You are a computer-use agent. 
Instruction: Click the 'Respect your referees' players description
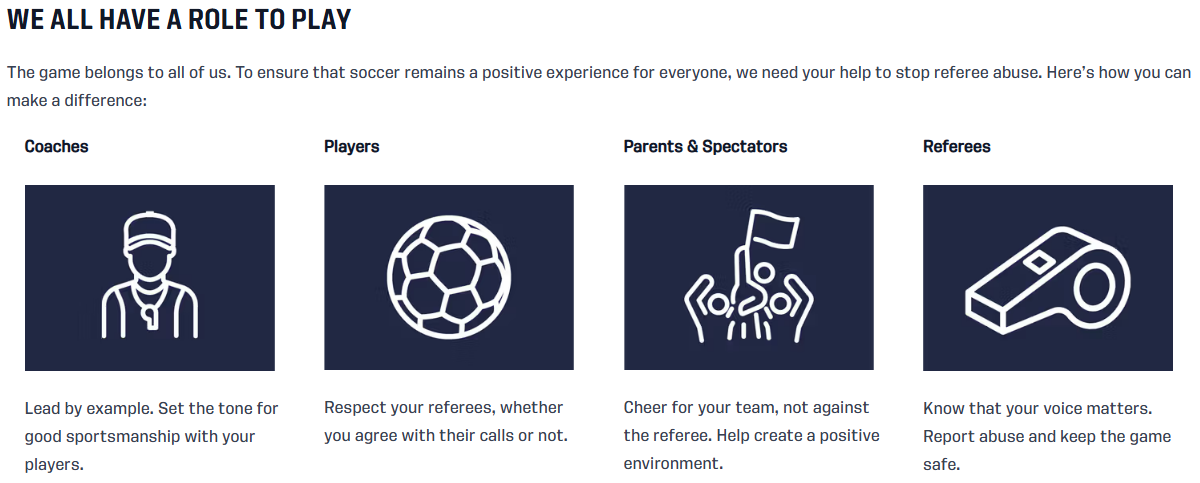[x=446, y=422]
